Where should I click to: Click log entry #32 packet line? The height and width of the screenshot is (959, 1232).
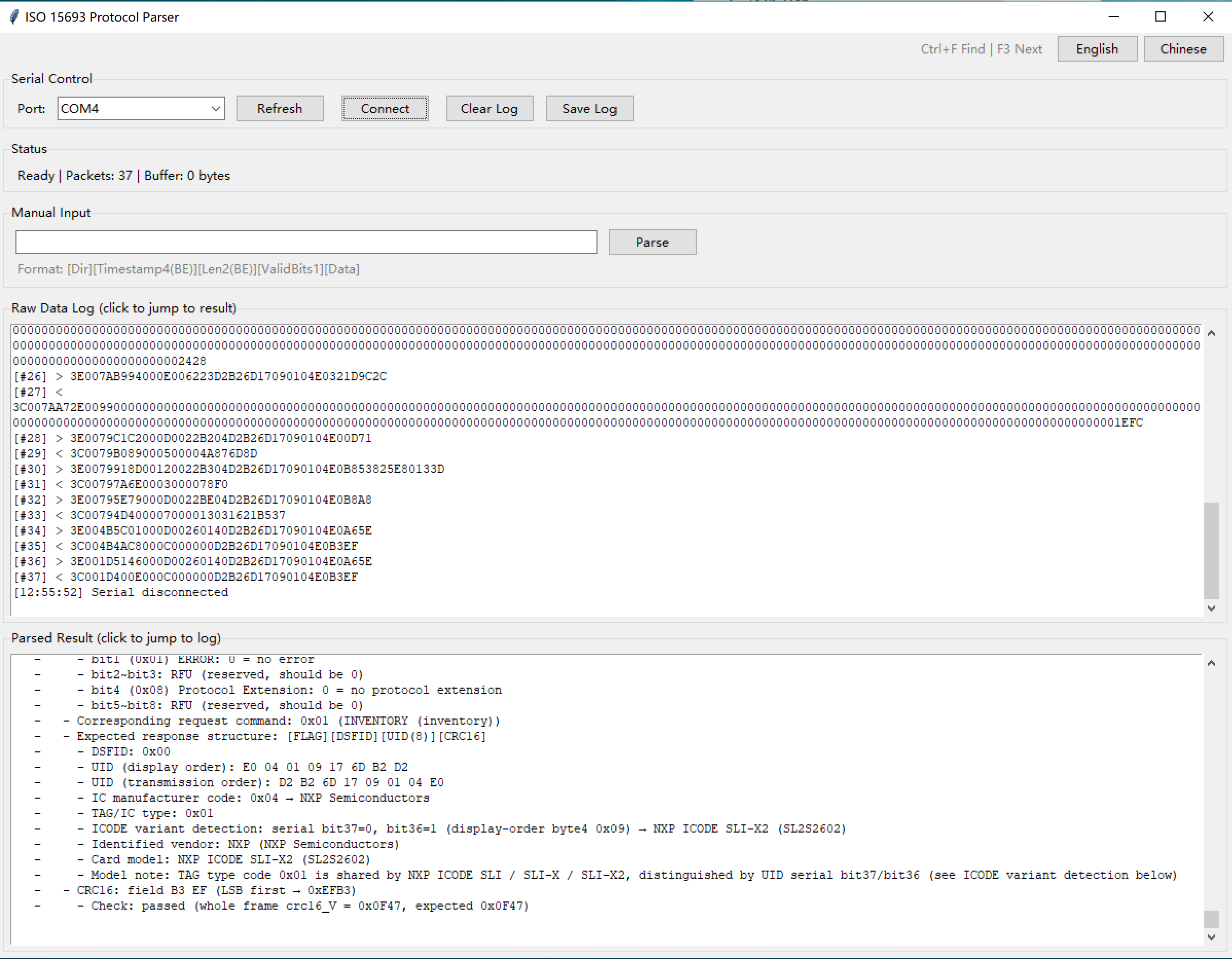(192, 500)
